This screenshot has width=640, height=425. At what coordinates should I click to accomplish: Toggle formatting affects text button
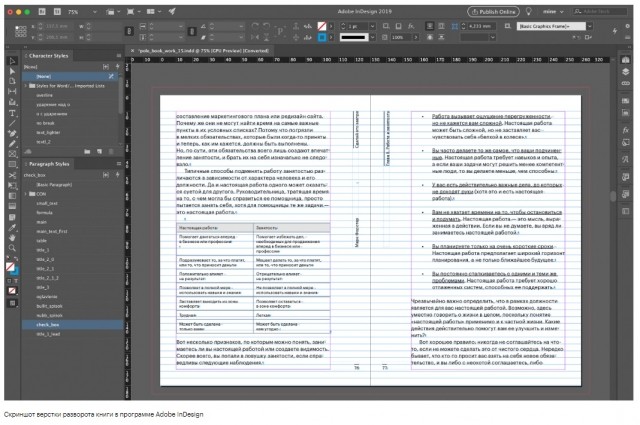pos(16,281)
